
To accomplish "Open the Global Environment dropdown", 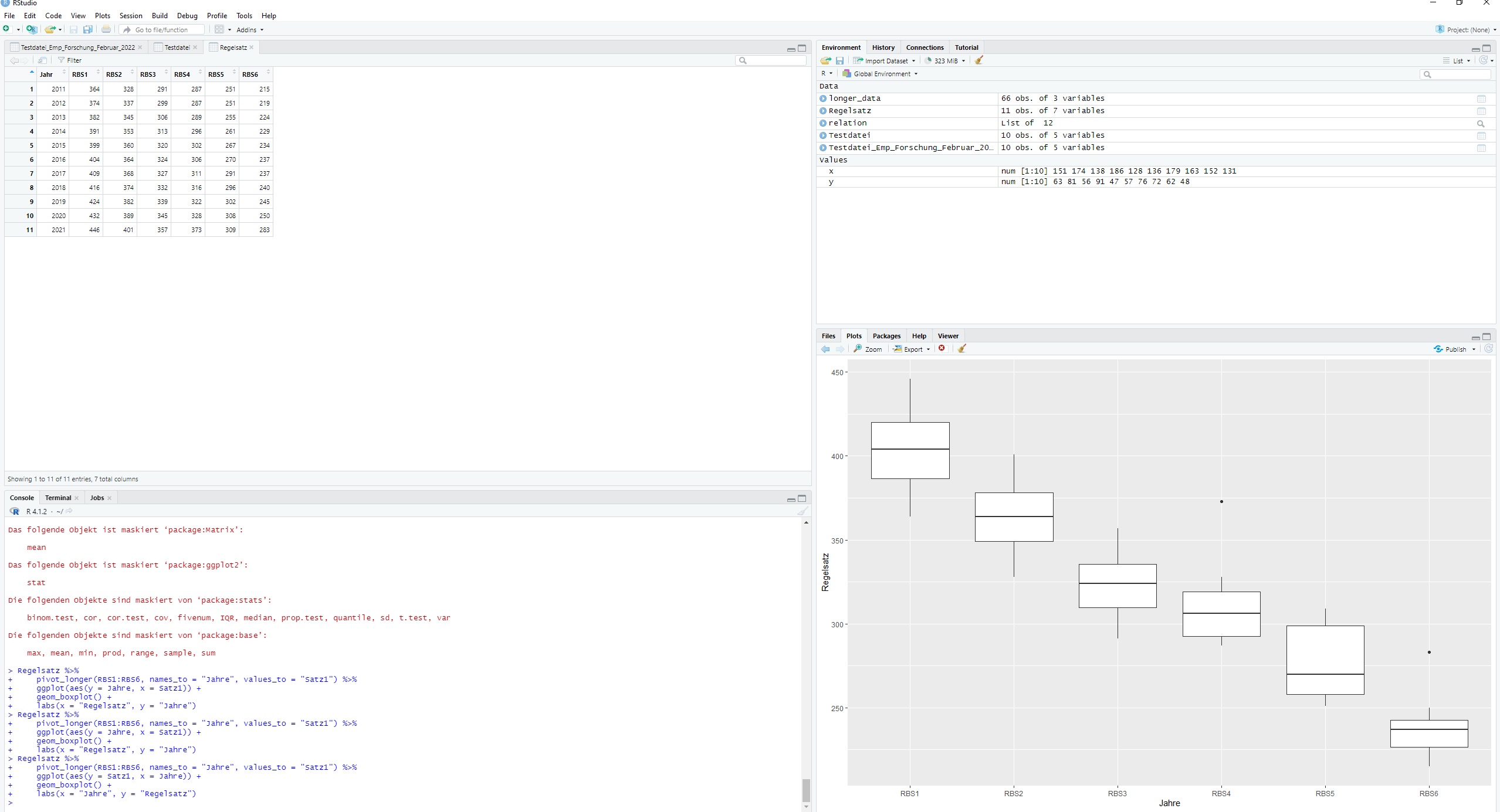I will [883, 74].
